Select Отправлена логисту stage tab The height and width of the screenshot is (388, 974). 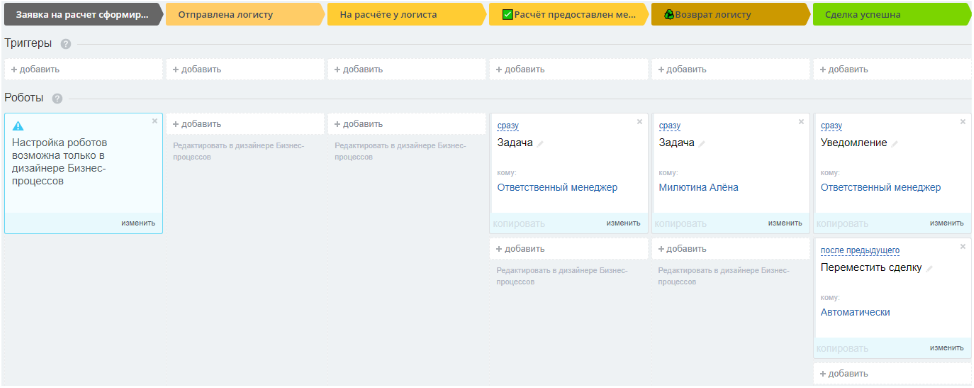[244, 14]
